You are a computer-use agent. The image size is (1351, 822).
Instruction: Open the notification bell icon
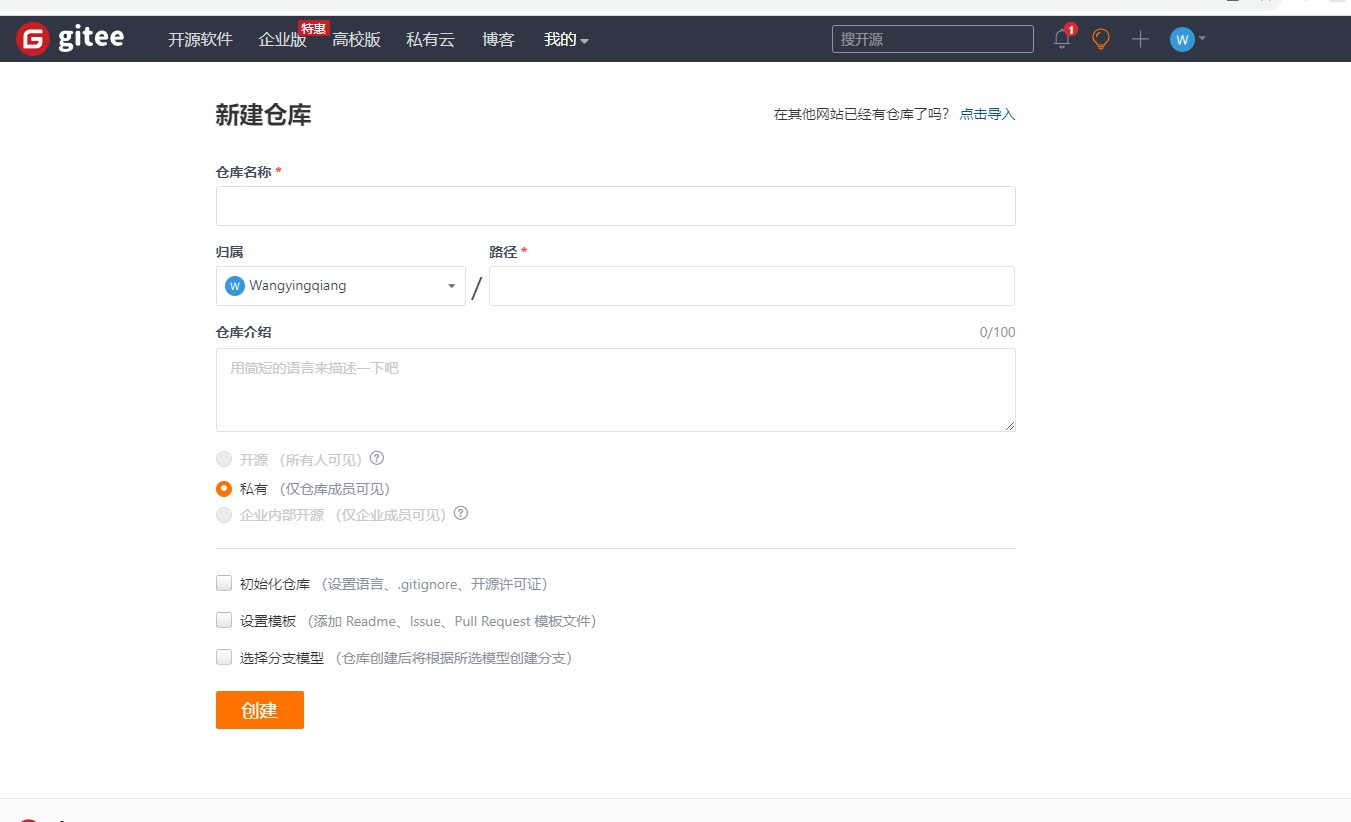click(1062, 39)
